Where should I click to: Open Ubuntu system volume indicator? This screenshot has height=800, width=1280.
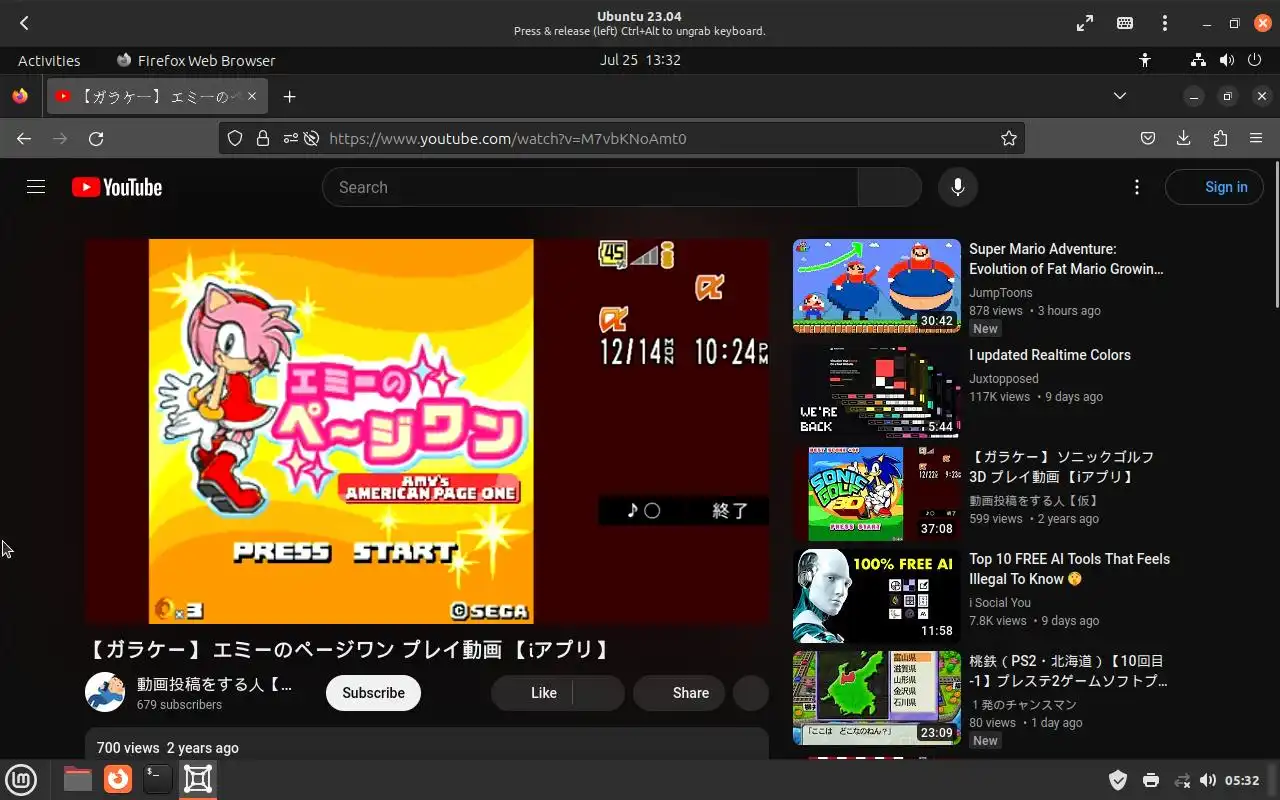(1227, 60)
